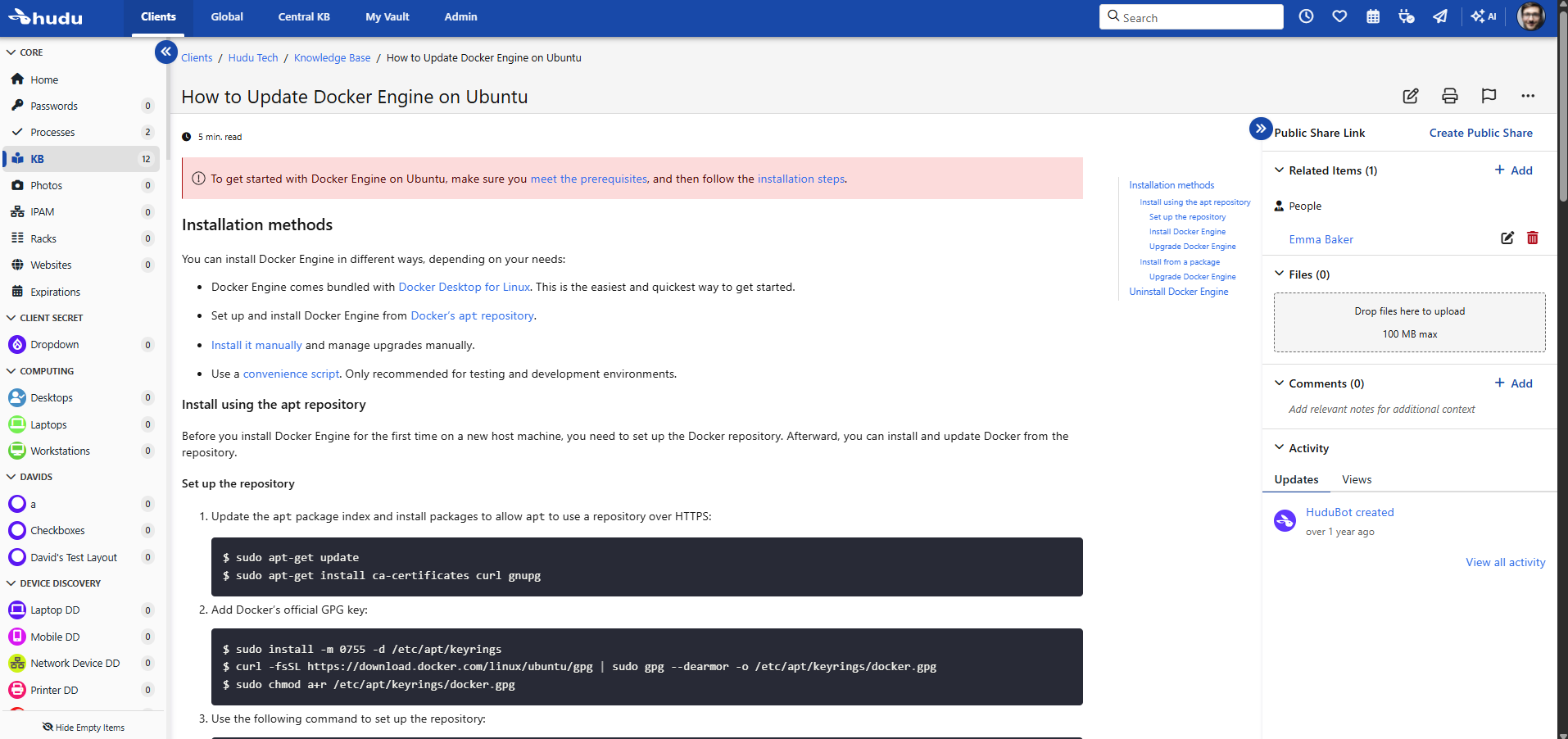Click Create Public Share

tap(1481, 133)
